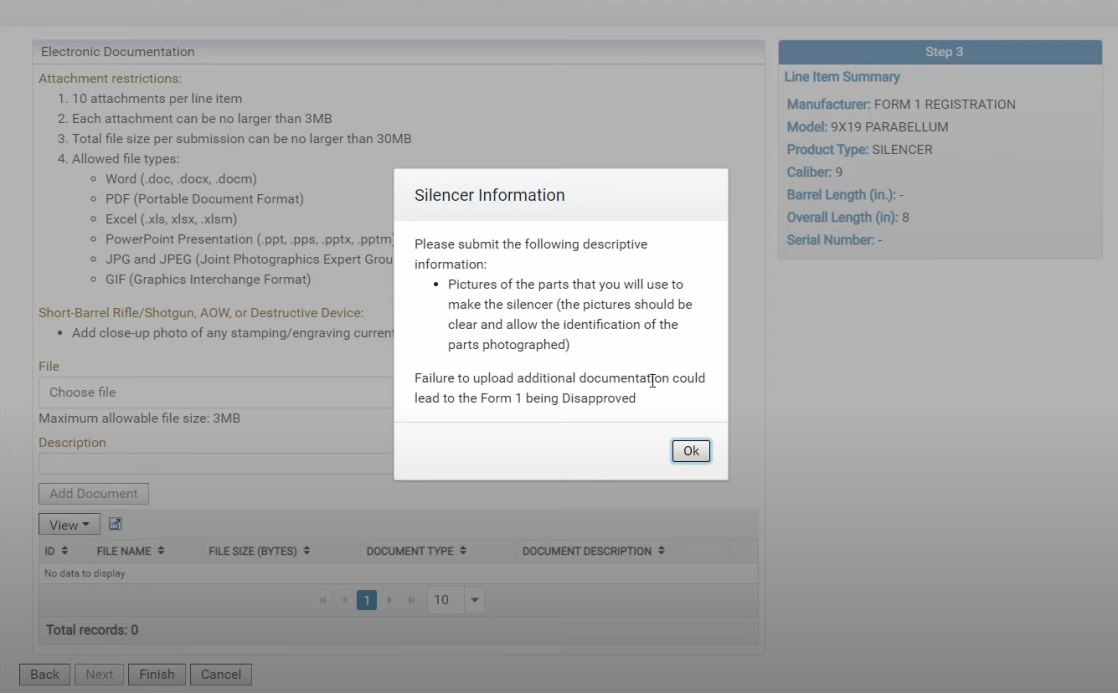Viewport: 1118px width, 694px height.
Task: Go to first page in table paginator
Action: click(x=323, y=600)
